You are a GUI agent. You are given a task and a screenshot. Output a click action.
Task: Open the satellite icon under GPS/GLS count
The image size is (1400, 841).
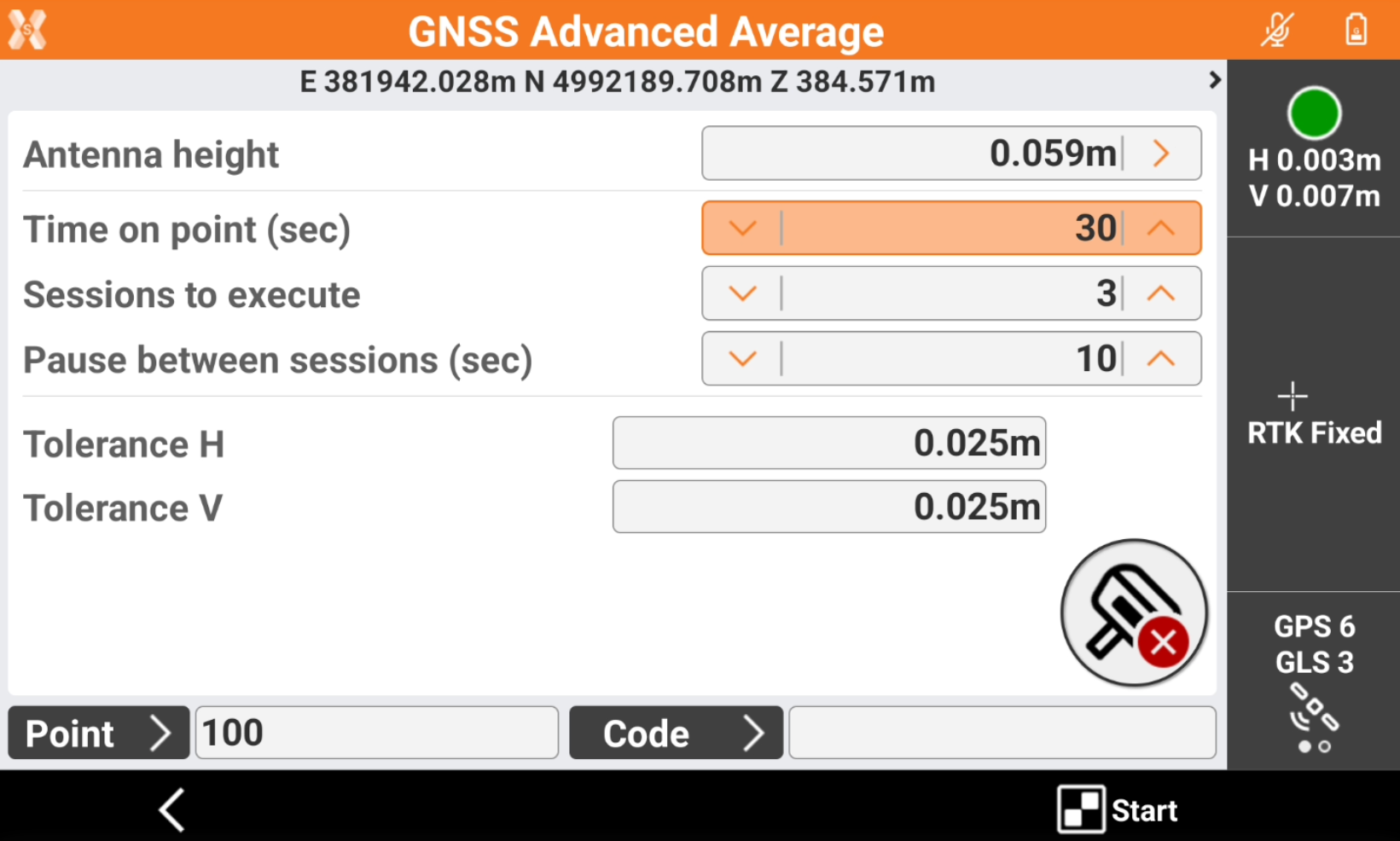[x=1314, y=710]
